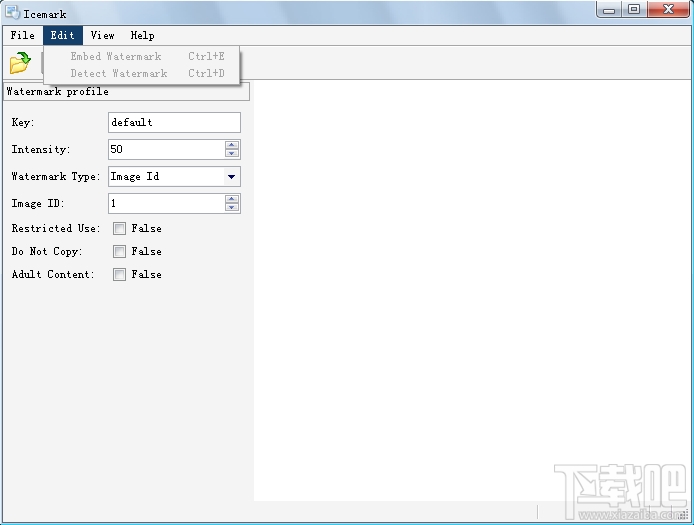The width and height of the screenshot is (694, 525).
Task: Decrease the Intensity value with down arrow
Action: pos(231,154)
